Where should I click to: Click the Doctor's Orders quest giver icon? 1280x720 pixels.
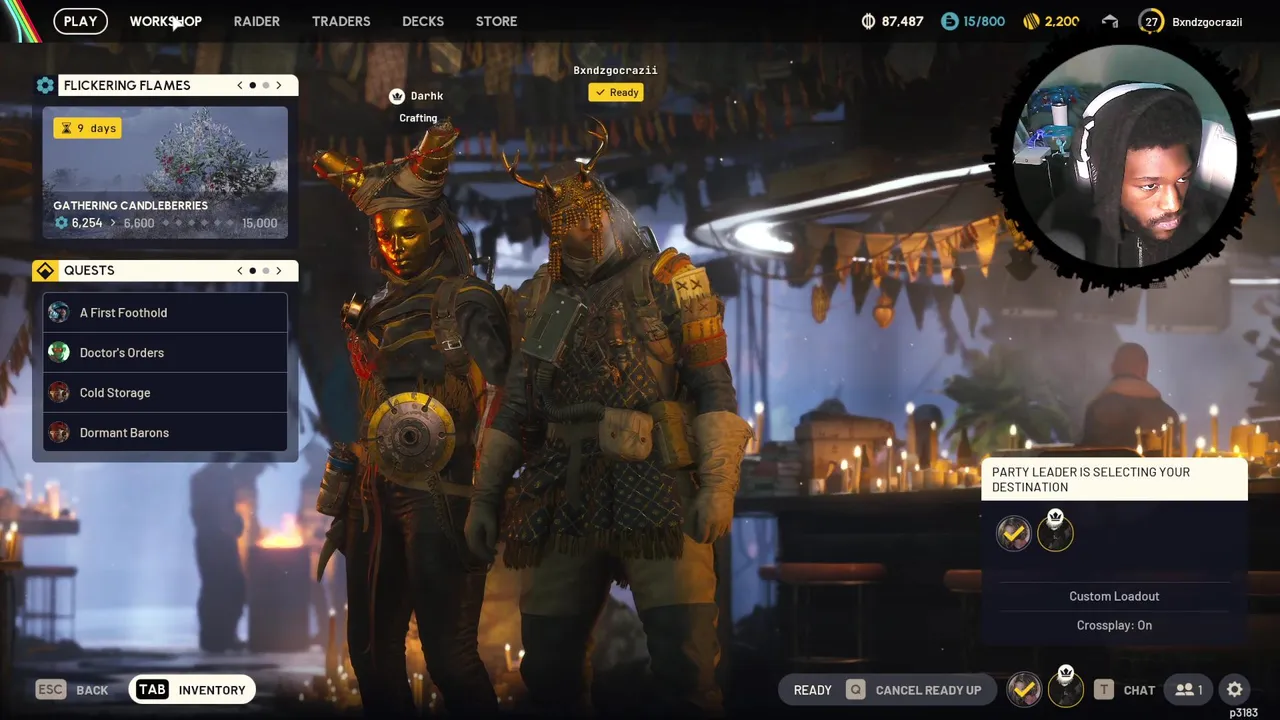[59, 352]
